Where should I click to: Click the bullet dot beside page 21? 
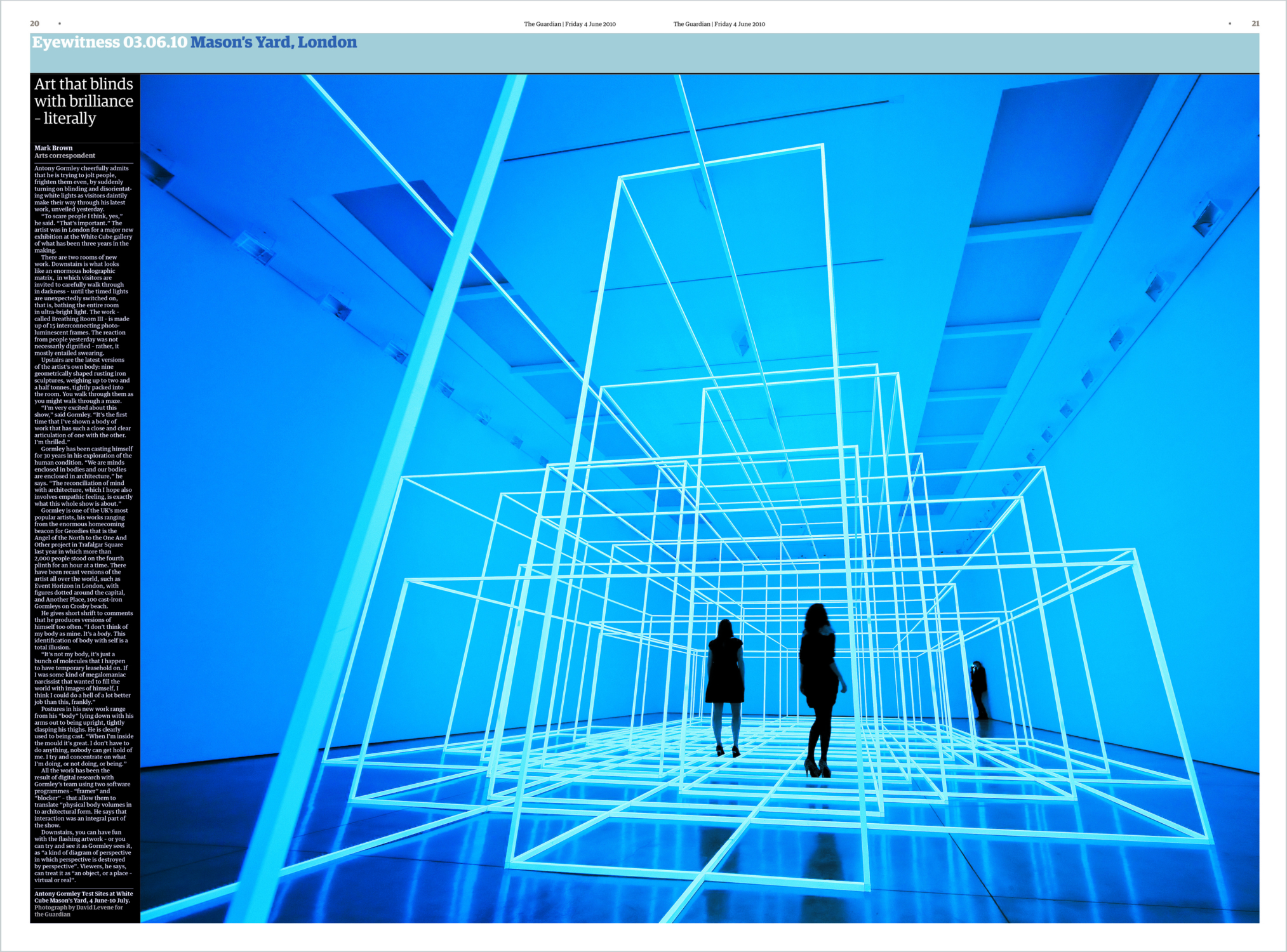point(1229,23)
